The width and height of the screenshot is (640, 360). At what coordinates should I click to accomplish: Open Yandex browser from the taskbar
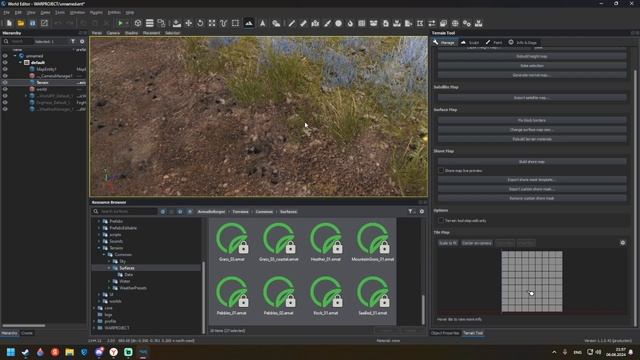113,352
